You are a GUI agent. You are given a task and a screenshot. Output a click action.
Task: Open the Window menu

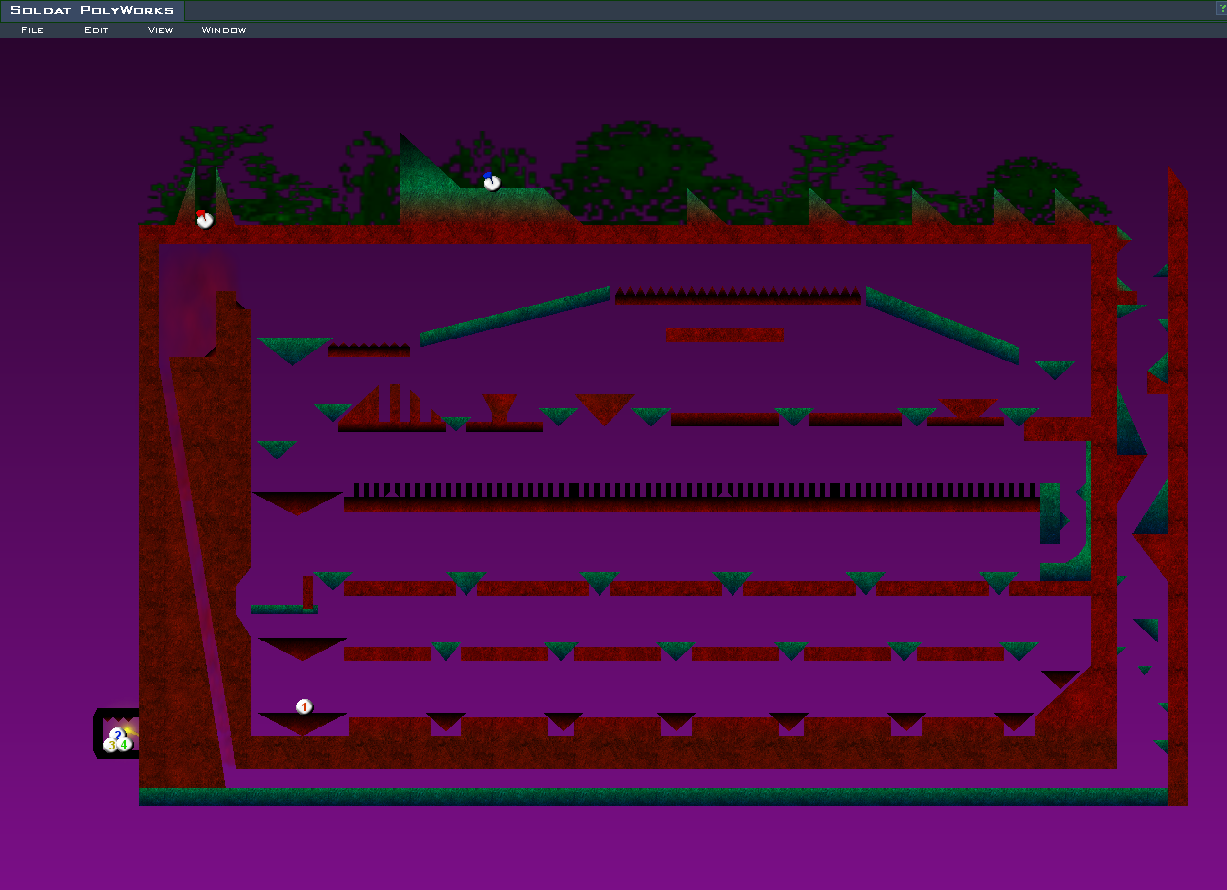pos(223,30)
